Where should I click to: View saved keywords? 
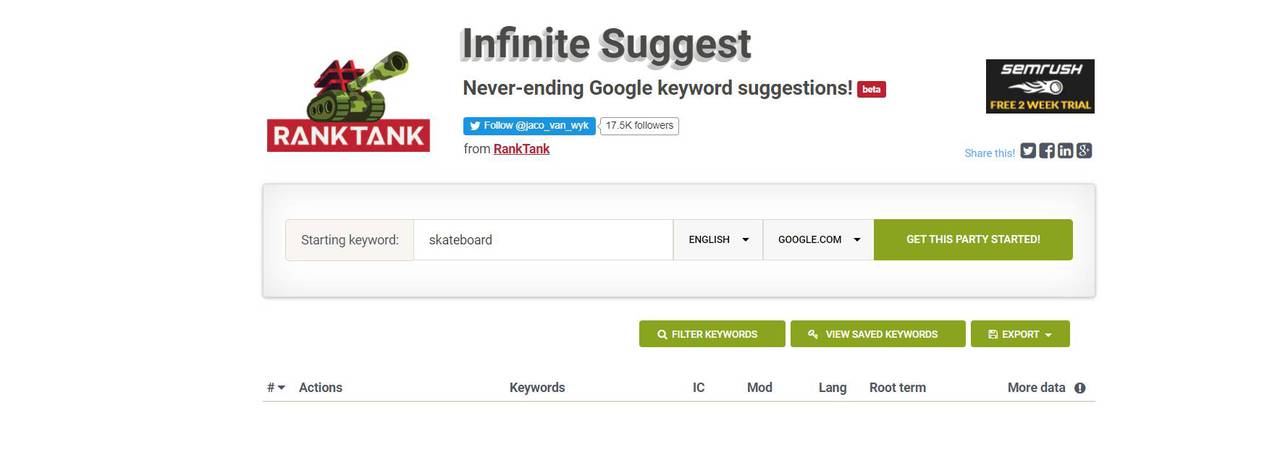pyautogui.click(x=878, y=334)
